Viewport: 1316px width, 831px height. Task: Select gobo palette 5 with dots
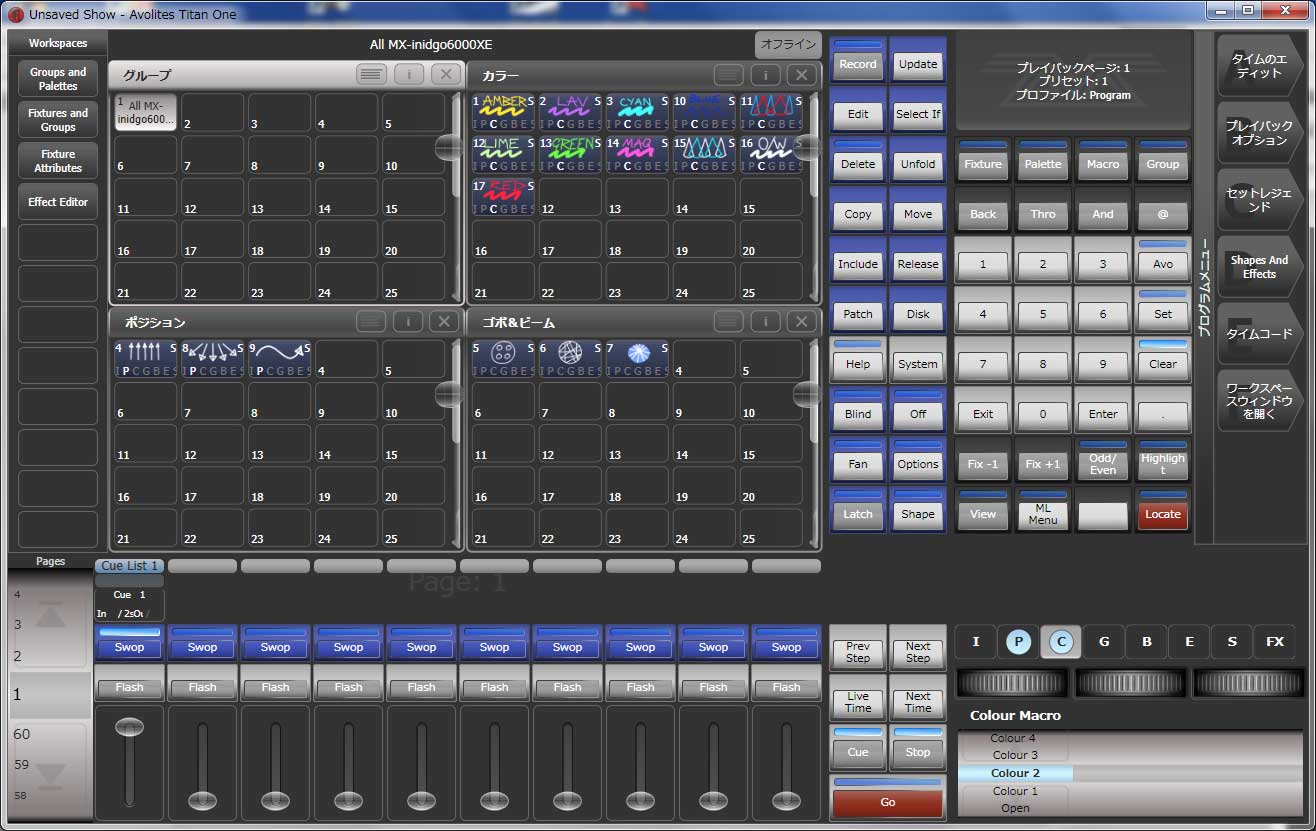point(503,360)
